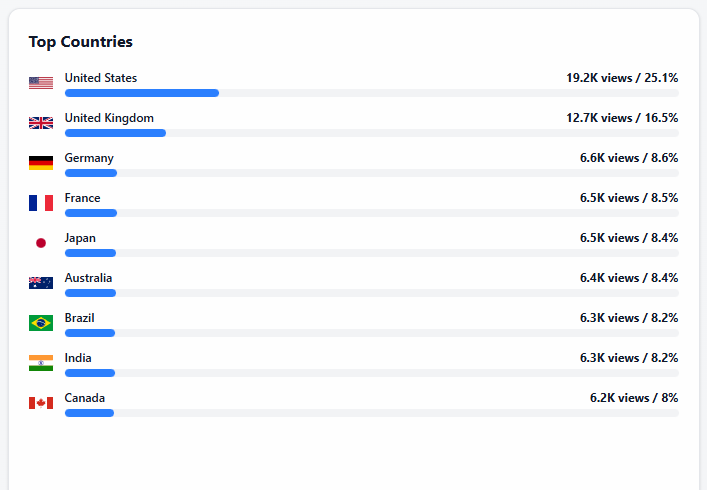Select the Japan country label
This screenshot has height=490, width=707.
pos(80,238)
